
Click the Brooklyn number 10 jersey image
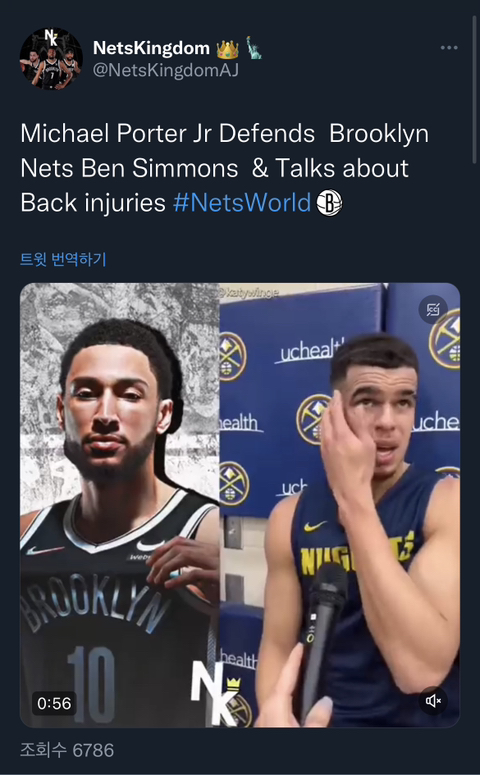[119, 505]
